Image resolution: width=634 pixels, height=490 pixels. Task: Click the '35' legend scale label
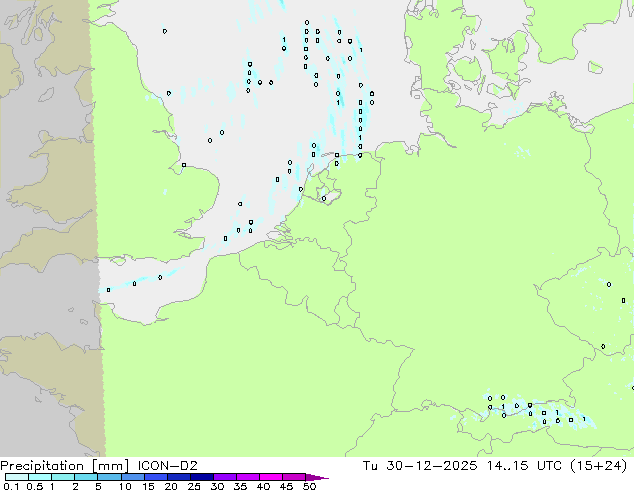[240, 486]
